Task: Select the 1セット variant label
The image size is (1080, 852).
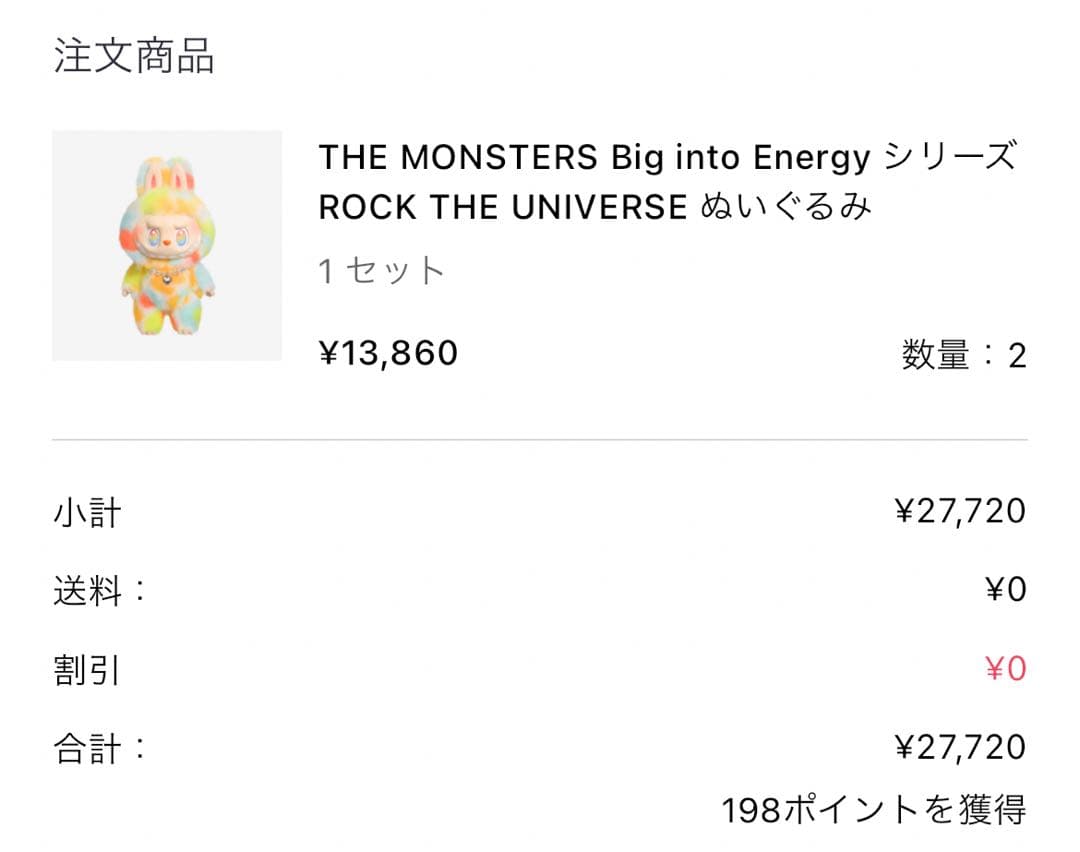Action: tap(381, 271)
